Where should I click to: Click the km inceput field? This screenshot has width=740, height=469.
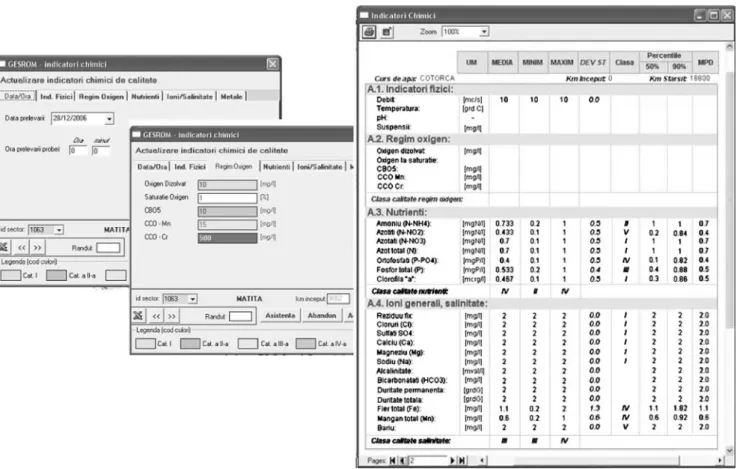[x=338, y=299]
